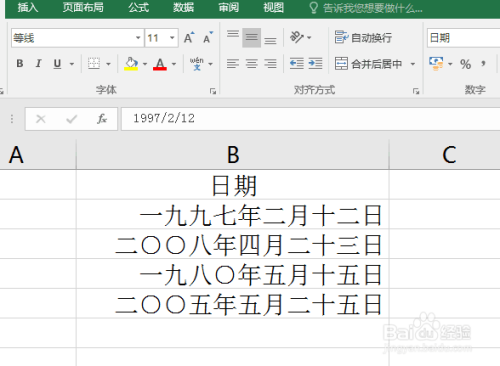This screenshot has width=500, height=366.
Task: Open 插入 tab
Action: tap(28, 7)
